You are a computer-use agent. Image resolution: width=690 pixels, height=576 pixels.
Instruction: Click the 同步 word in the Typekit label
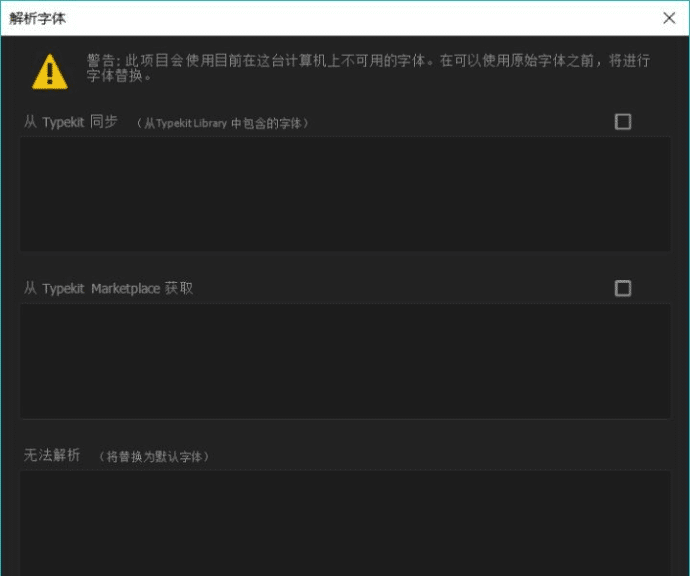103,122
